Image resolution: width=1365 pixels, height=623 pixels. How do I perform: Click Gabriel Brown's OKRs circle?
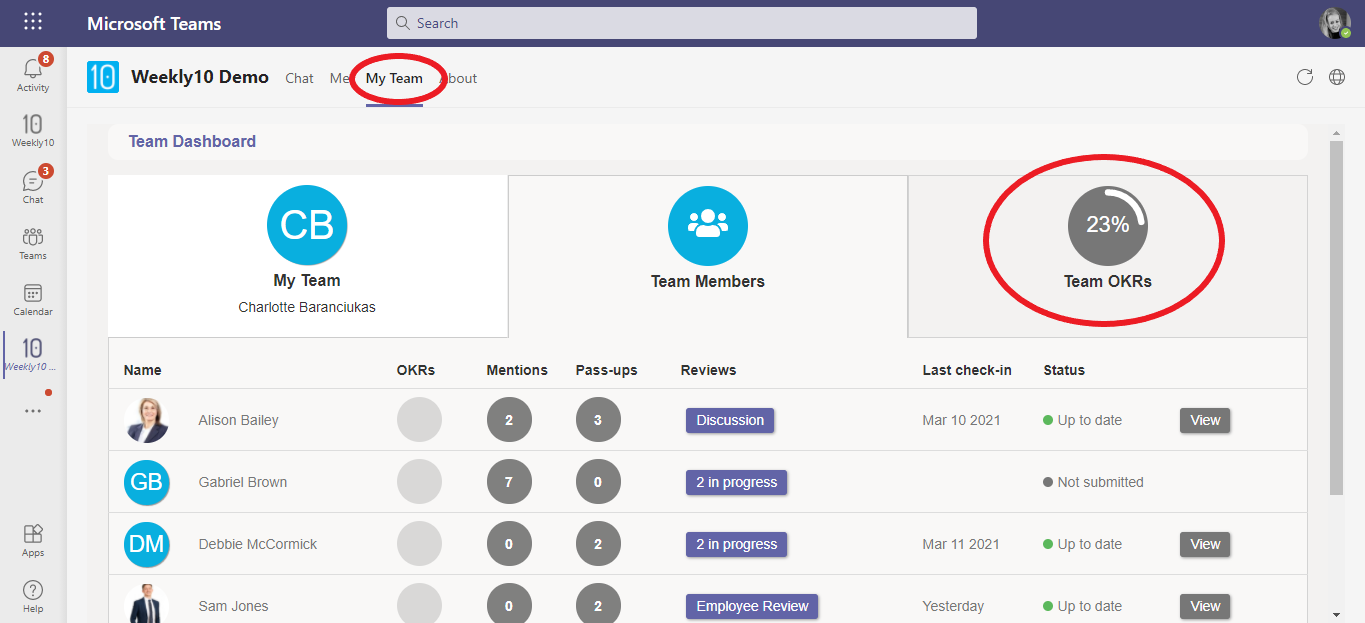tap(419, 482)
